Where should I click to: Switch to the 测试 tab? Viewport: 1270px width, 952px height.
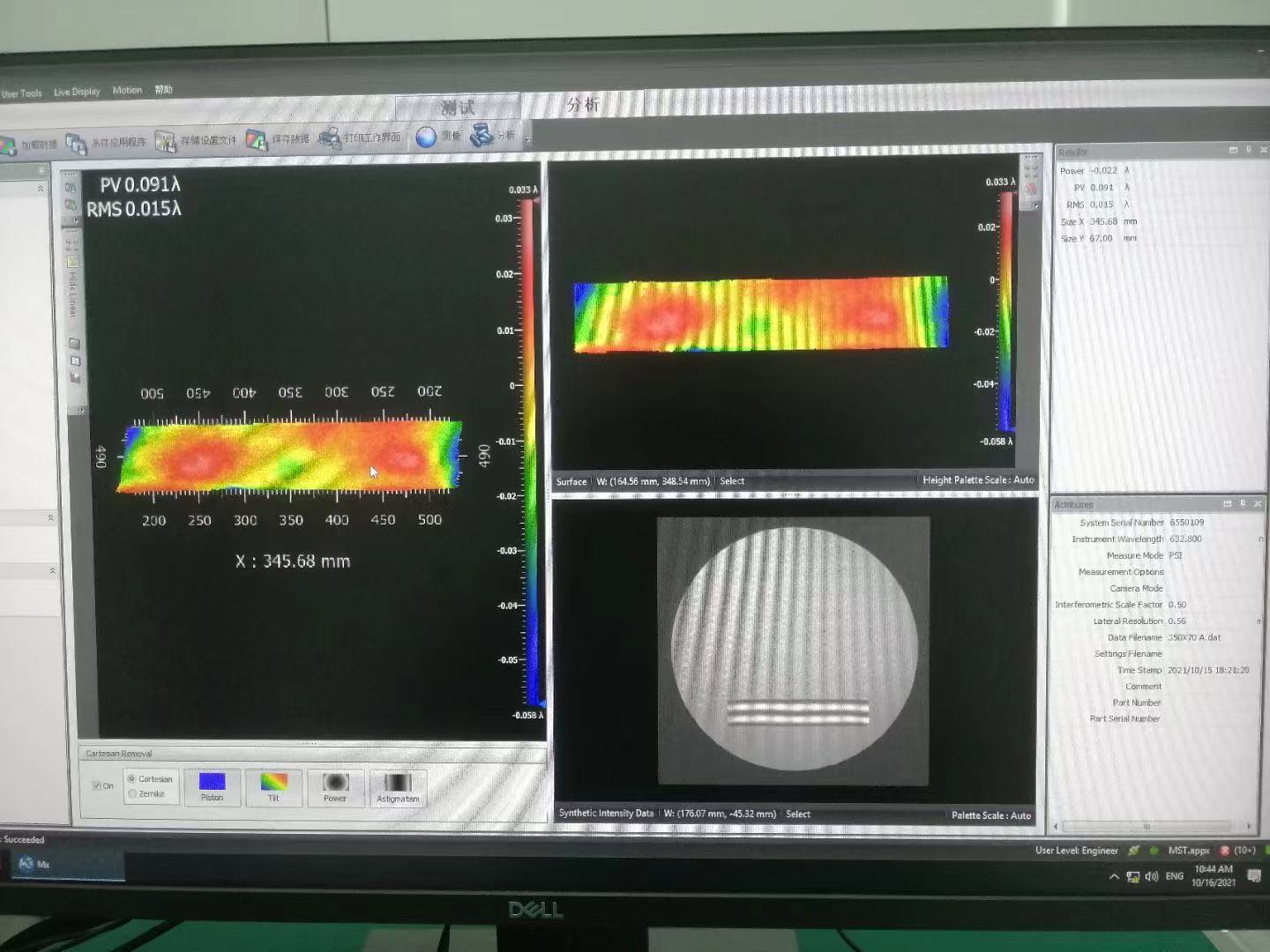[x=458, y=108]
